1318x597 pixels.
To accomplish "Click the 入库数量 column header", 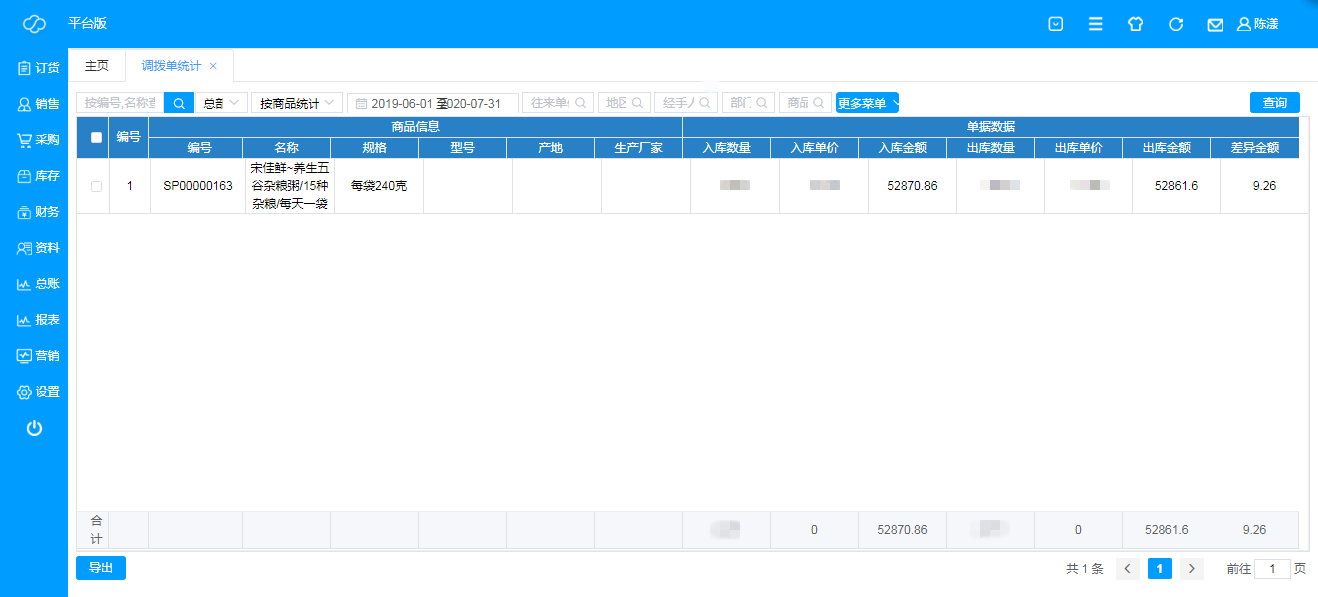I will coord(727,148).
